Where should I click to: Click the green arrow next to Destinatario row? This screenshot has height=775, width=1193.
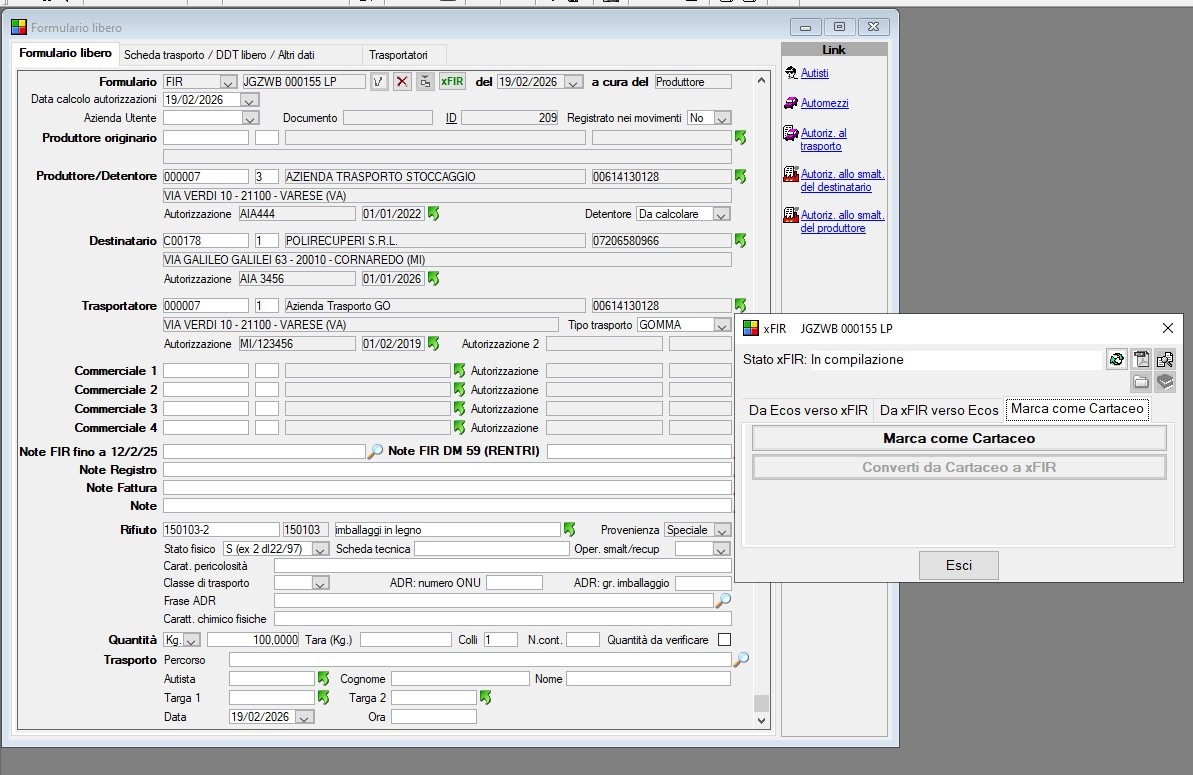[740, 241]
